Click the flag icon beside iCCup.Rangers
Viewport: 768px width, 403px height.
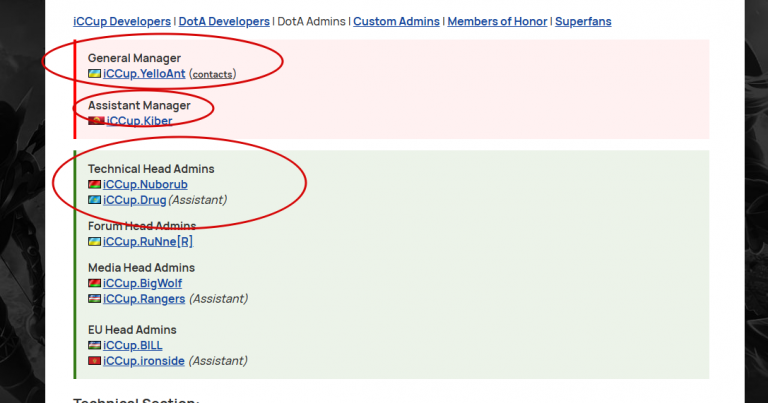(95, 299)
